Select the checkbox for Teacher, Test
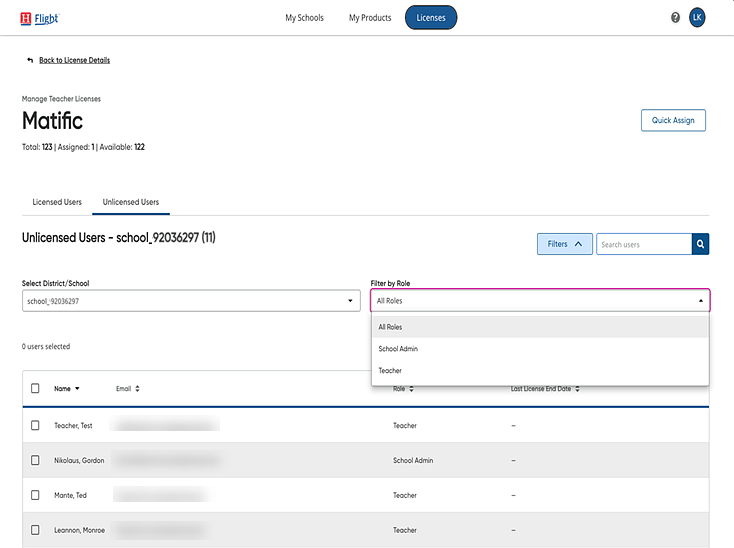Viewport: 734px width, 548px height. click(35, 425)
